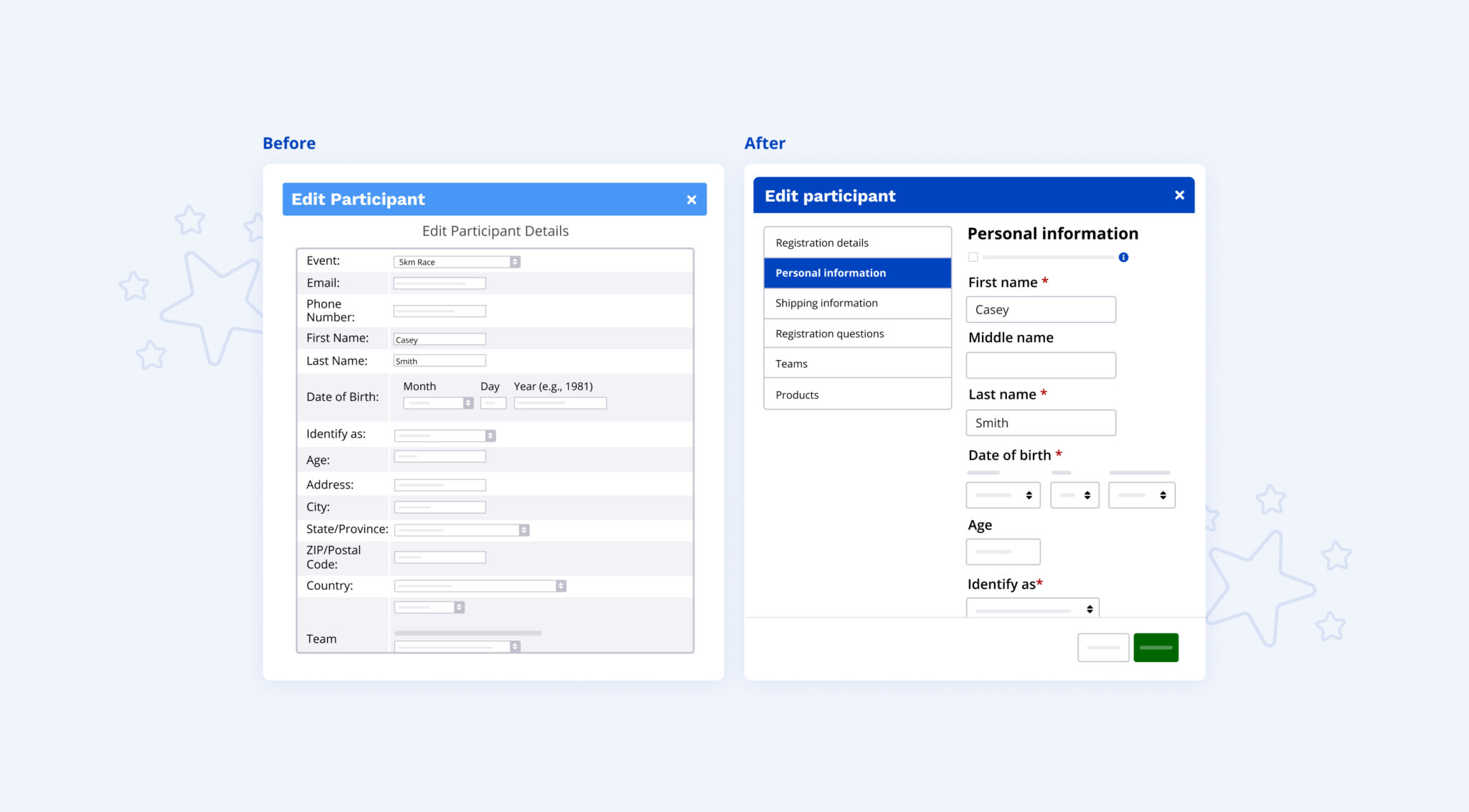Toggle the checkbox above the First name field

973,256
